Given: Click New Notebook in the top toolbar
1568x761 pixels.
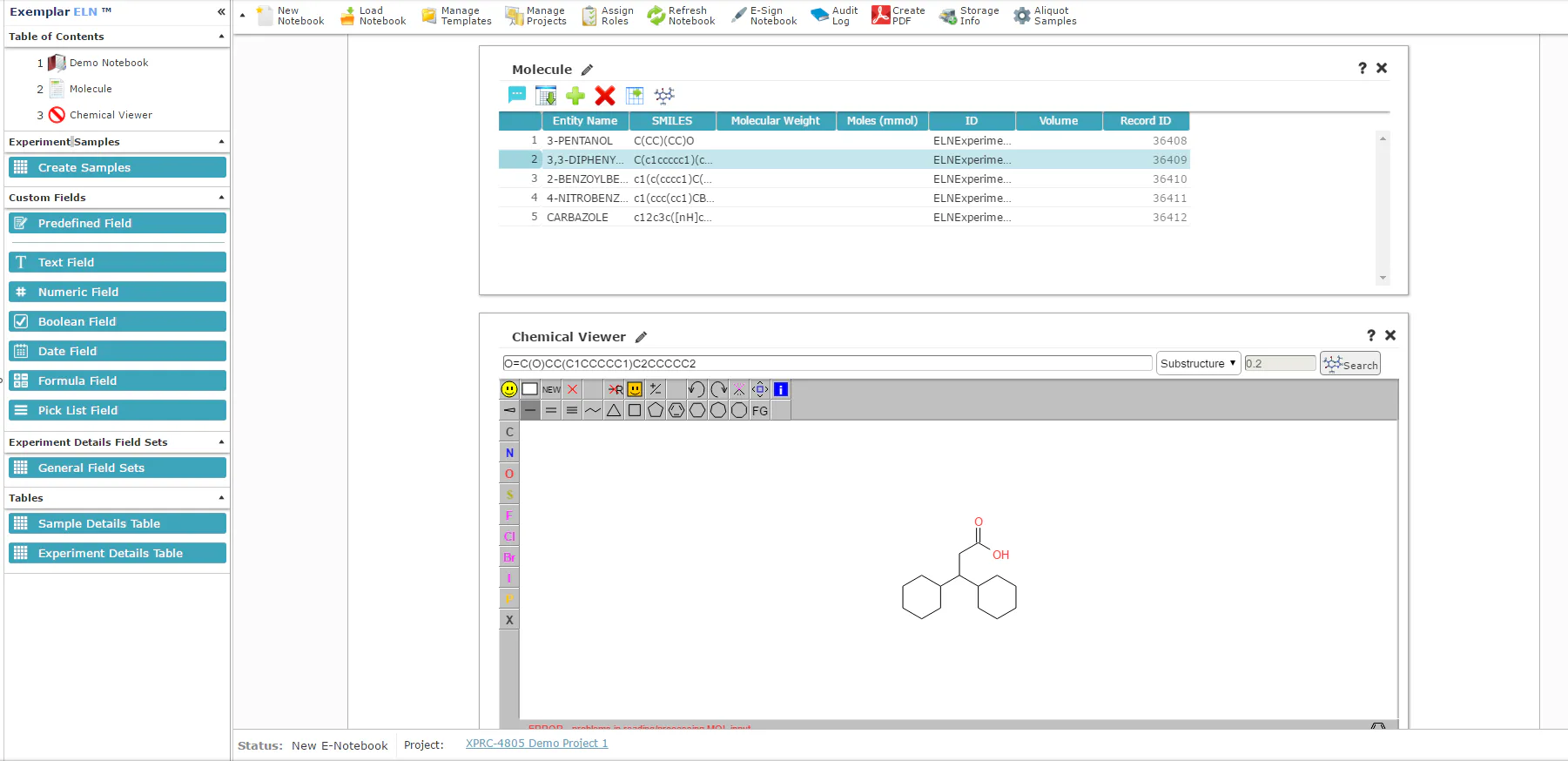Looking at the screenshot, I should (291, 16).
